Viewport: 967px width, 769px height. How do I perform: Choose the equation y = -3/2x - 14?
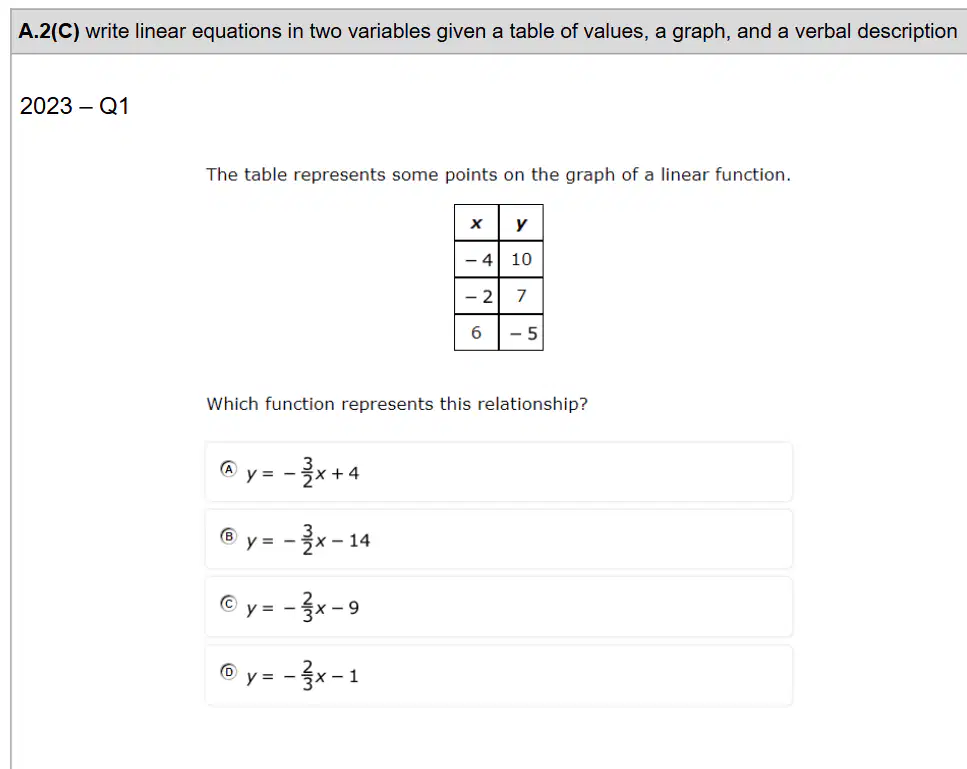(x=308, y=540)
